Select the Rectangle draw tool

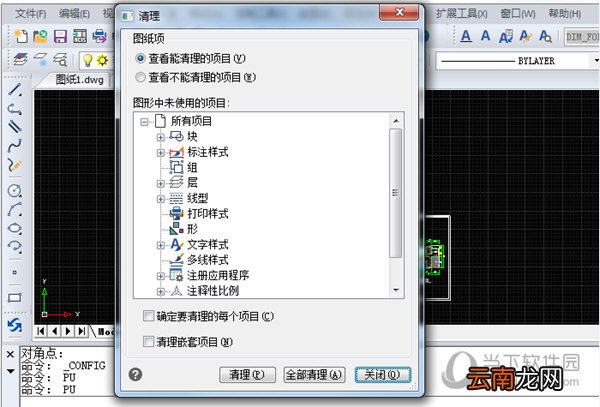(15, 298)
